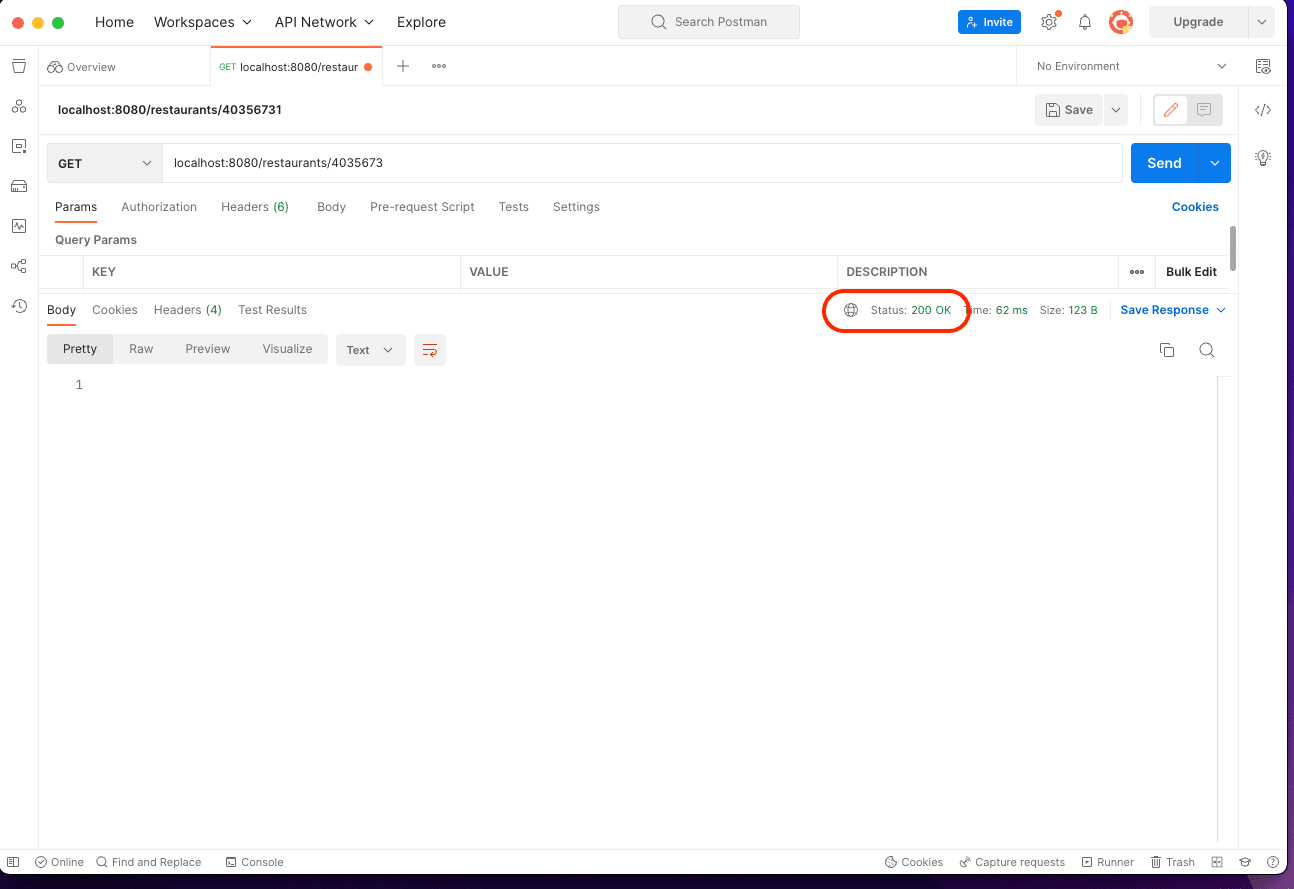1294x889 pixels.
Task: Expand the No Environment selector
Action: tap(1131, 66)
